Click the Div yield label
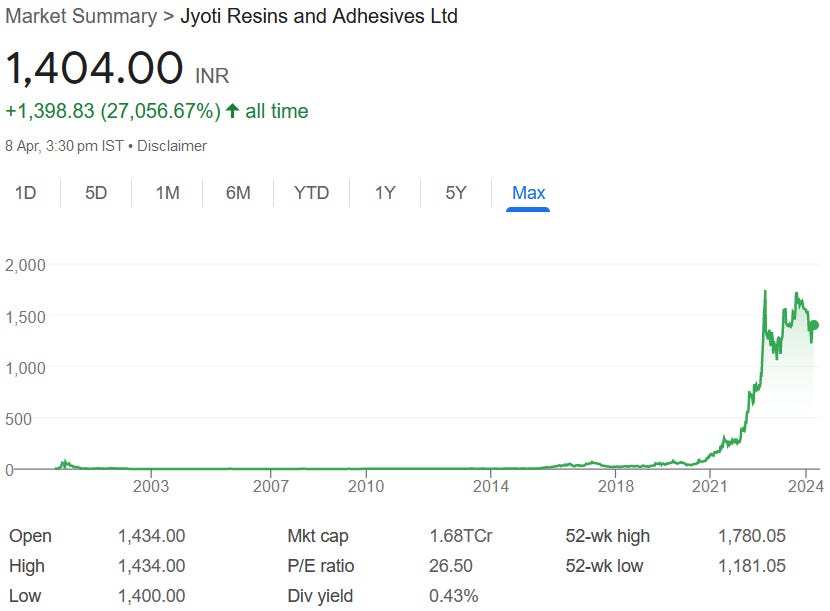The width and height of the screenshot is (830, 611). click(x=320, y=596)
